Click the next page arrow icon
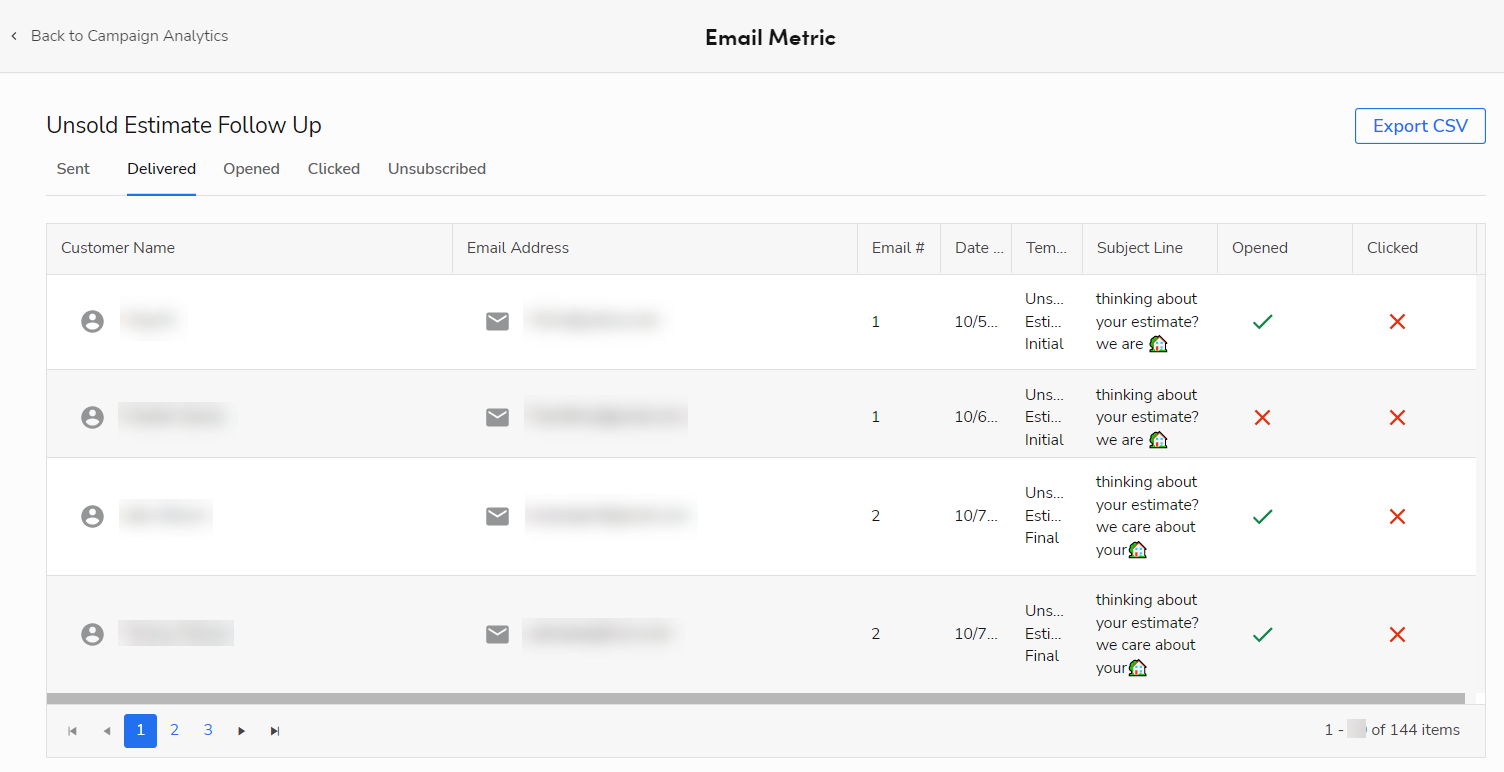The width and height of the screenshot is (1504, 772). [241, 730]
